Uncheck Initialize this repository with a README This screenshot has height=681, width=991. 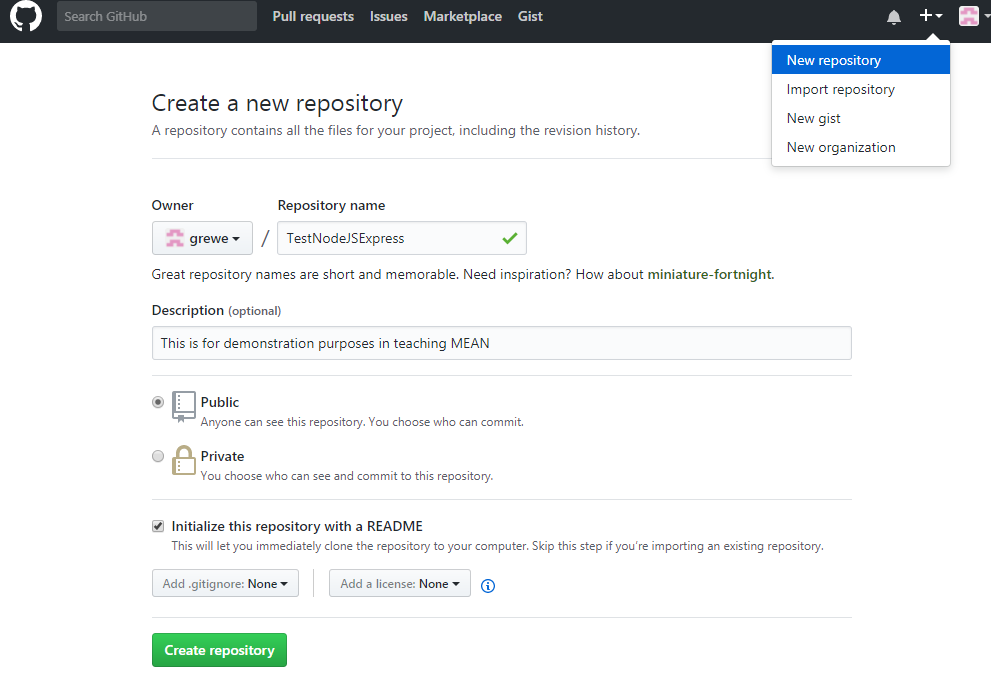158,526
